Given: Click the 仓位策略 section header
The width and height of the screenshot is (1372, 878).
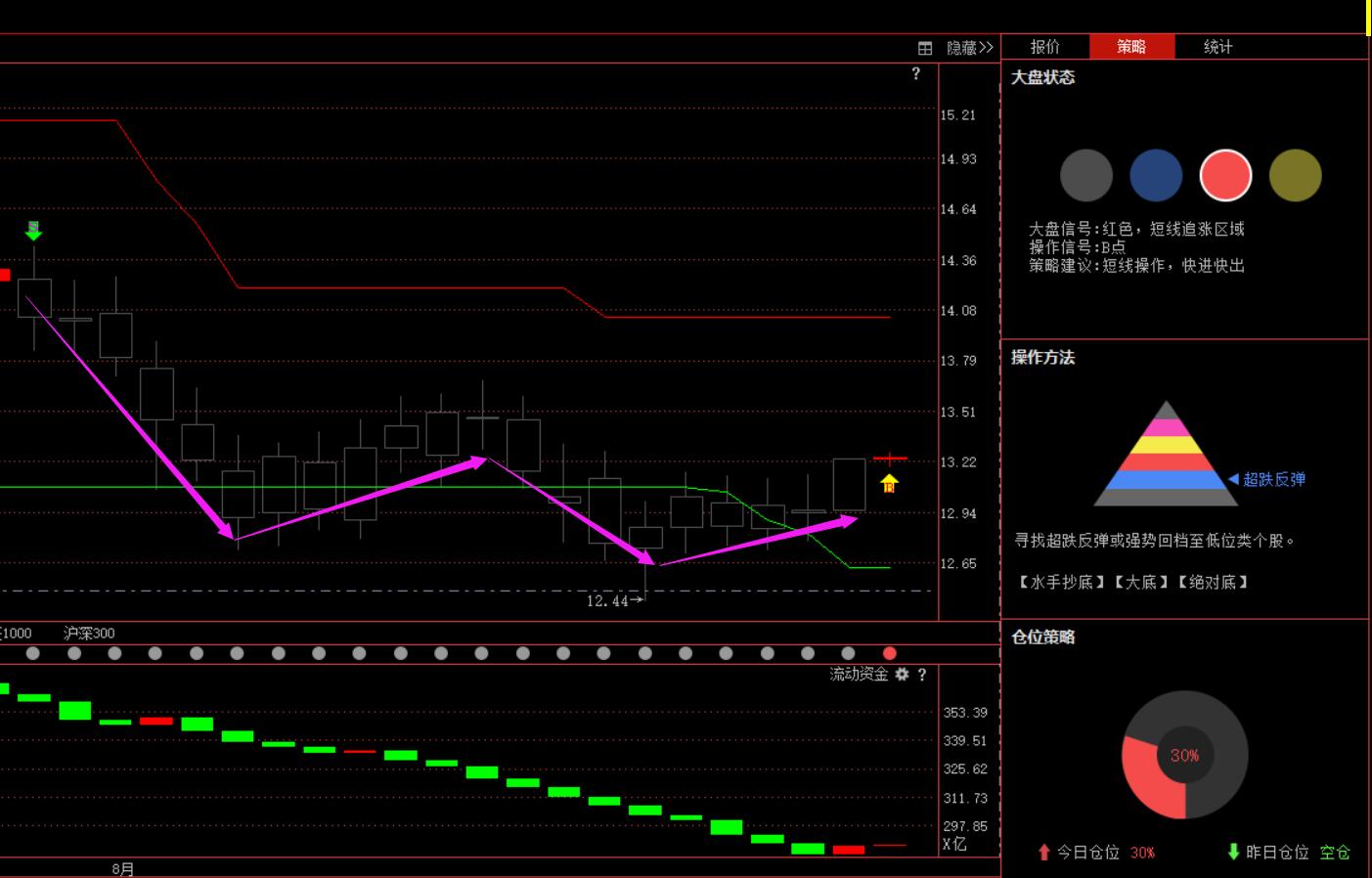Looking at the screenshot, I should 1042,637.
